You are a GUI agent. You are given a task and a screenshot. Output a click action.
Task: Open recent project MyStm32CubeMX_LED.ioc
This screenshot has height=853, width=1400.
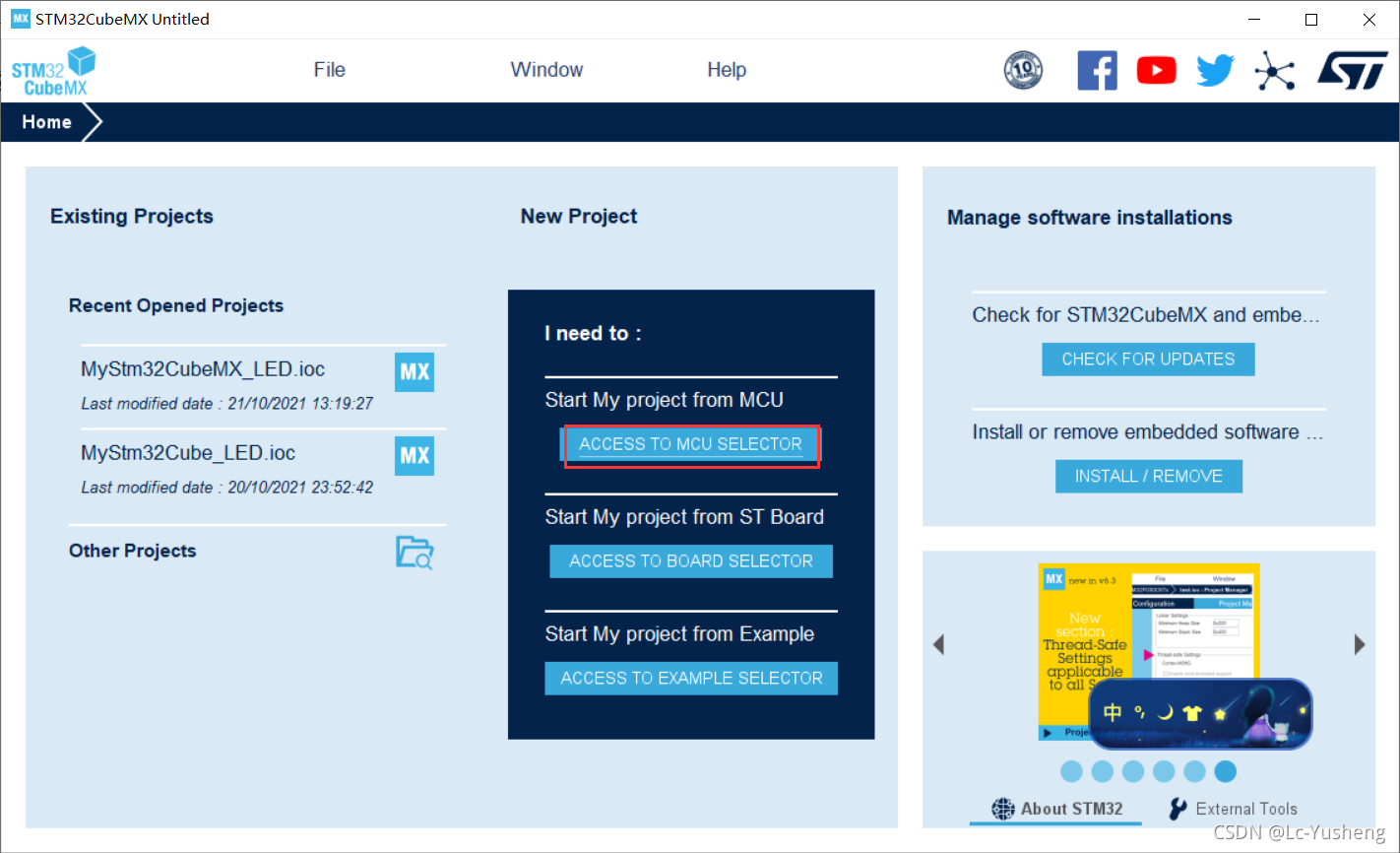203,369
